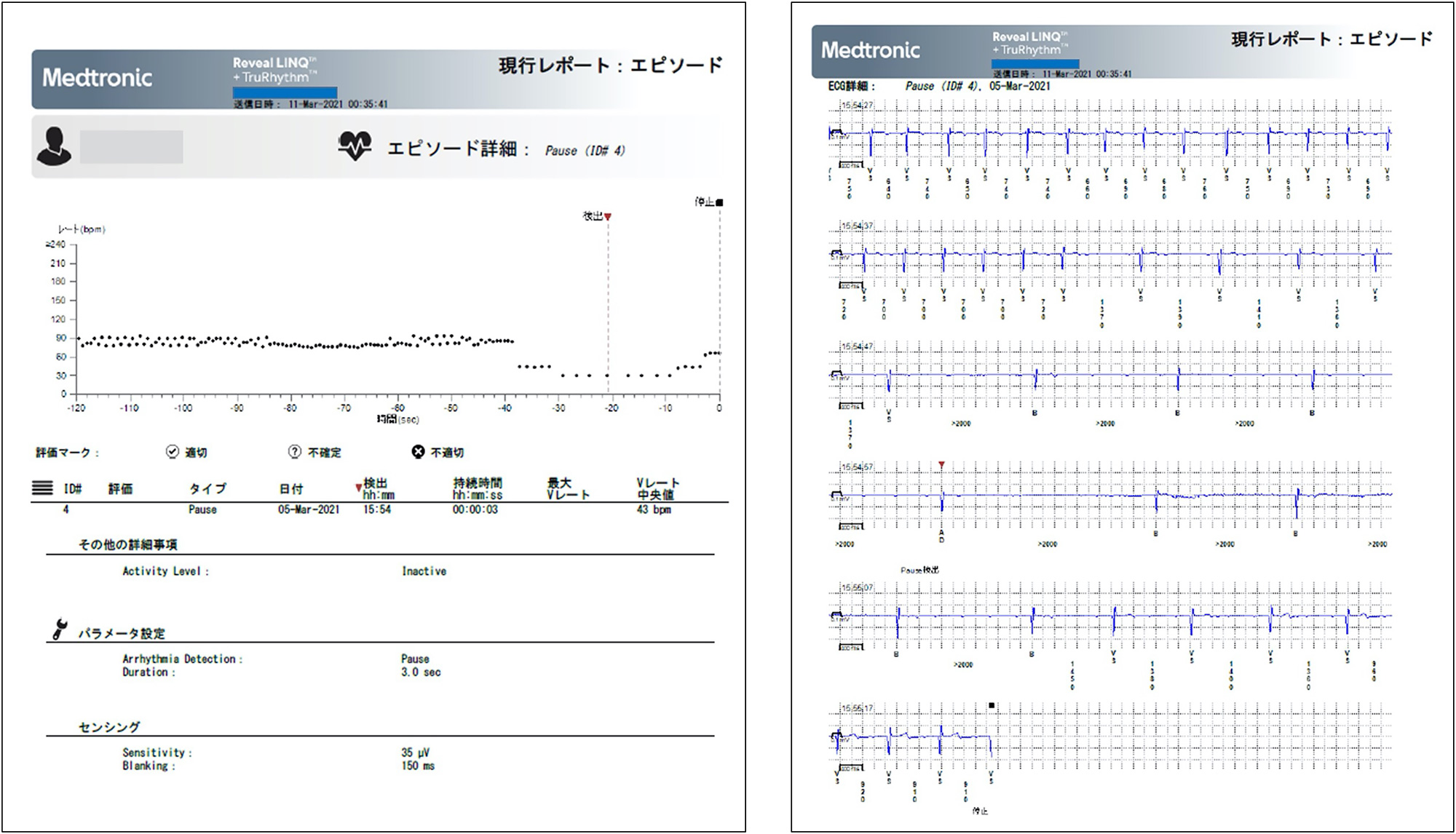Screen dimensions: 1456x834
Task: Click red detection marker on 15:54:57 ECG strip
Action: [x=941, y=464]
